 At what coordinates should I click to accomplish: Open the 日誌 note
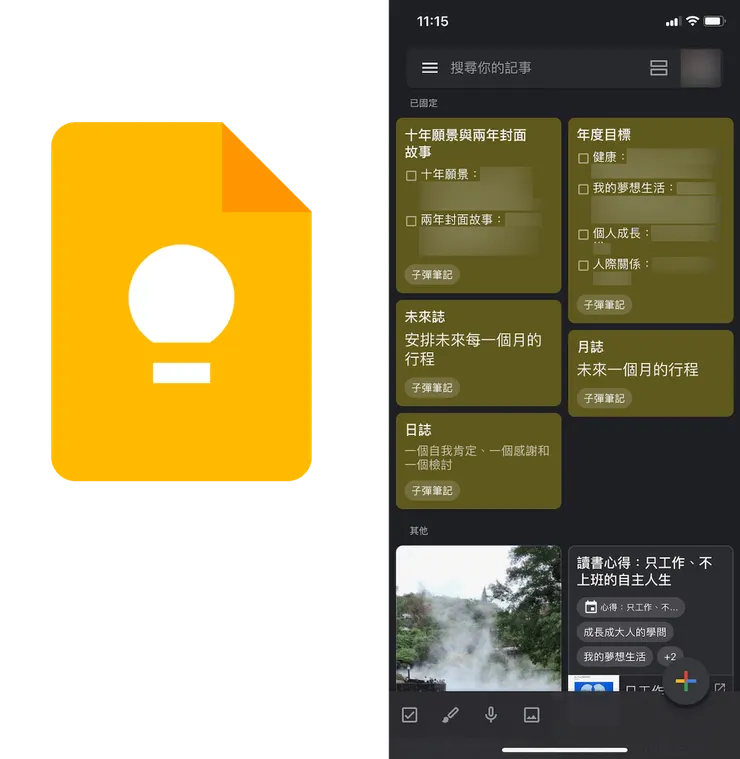pyautogui.click(x=479, y=460)
